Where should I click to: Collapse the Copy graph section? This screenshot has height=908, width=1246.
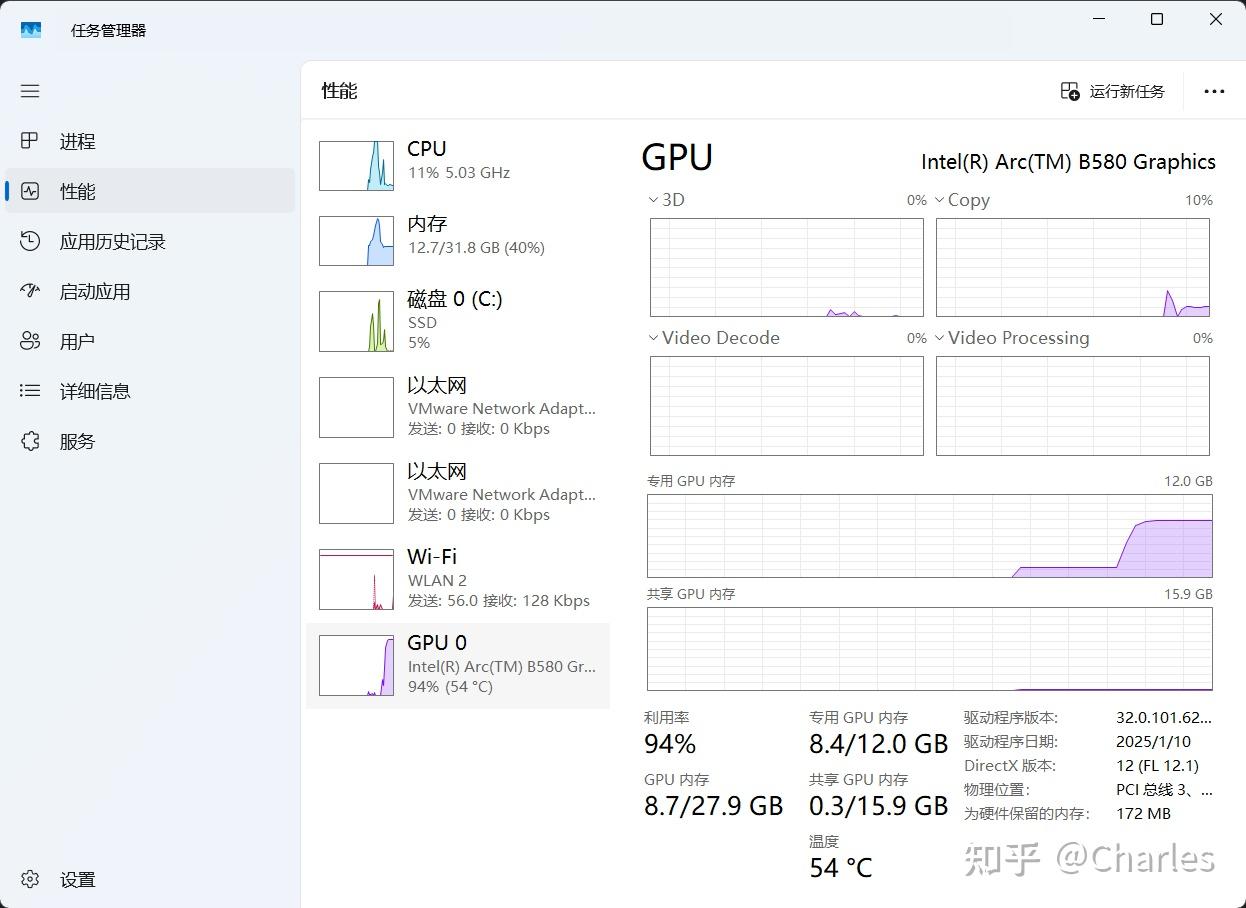941,199
